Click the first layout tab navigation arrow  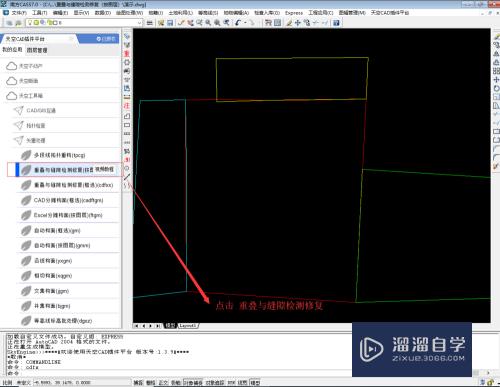pyautogui.click(x=136, y=326)
